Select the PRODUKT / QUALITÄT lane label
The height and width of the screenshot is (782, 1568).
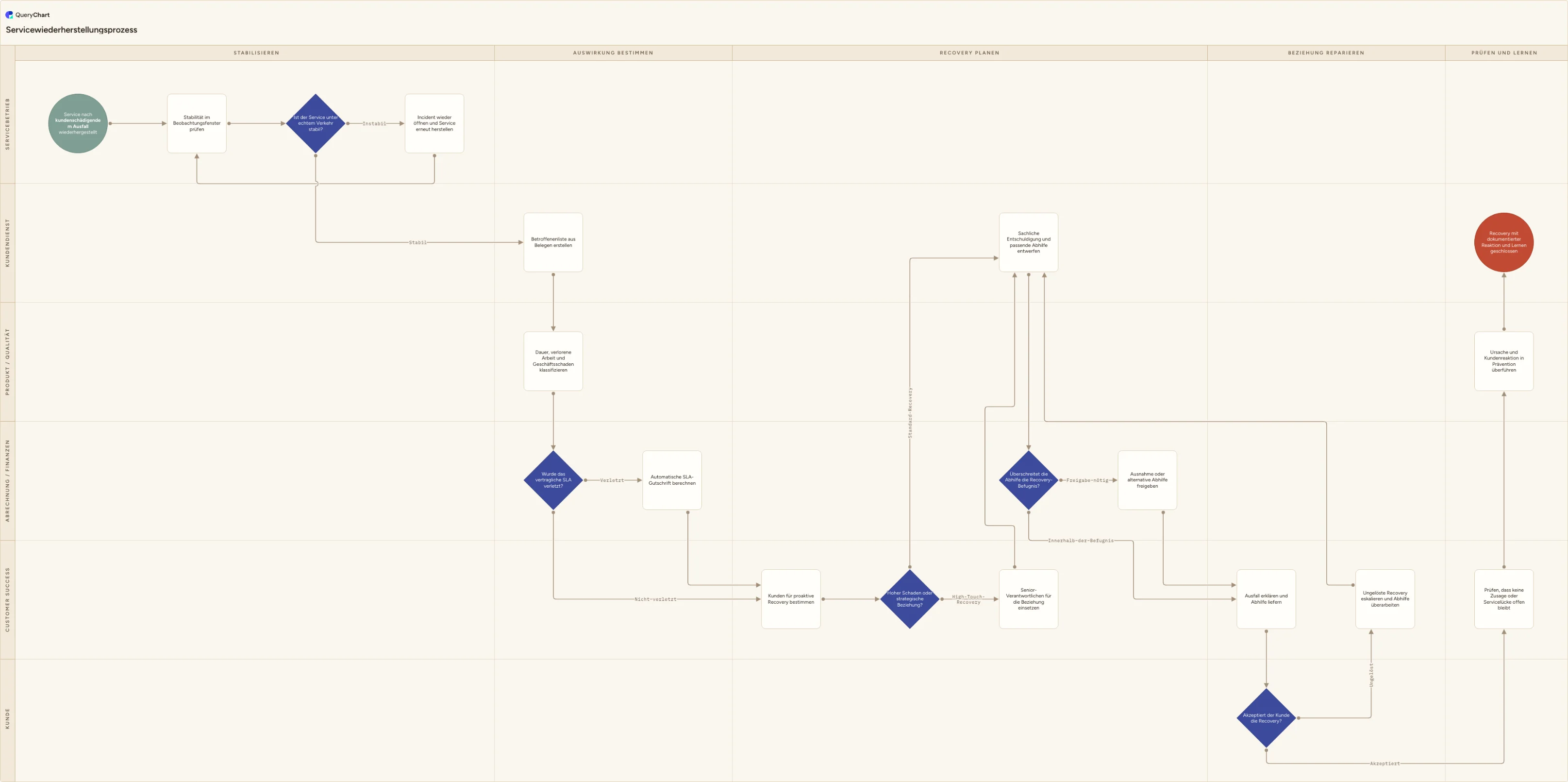pos(8,362)
